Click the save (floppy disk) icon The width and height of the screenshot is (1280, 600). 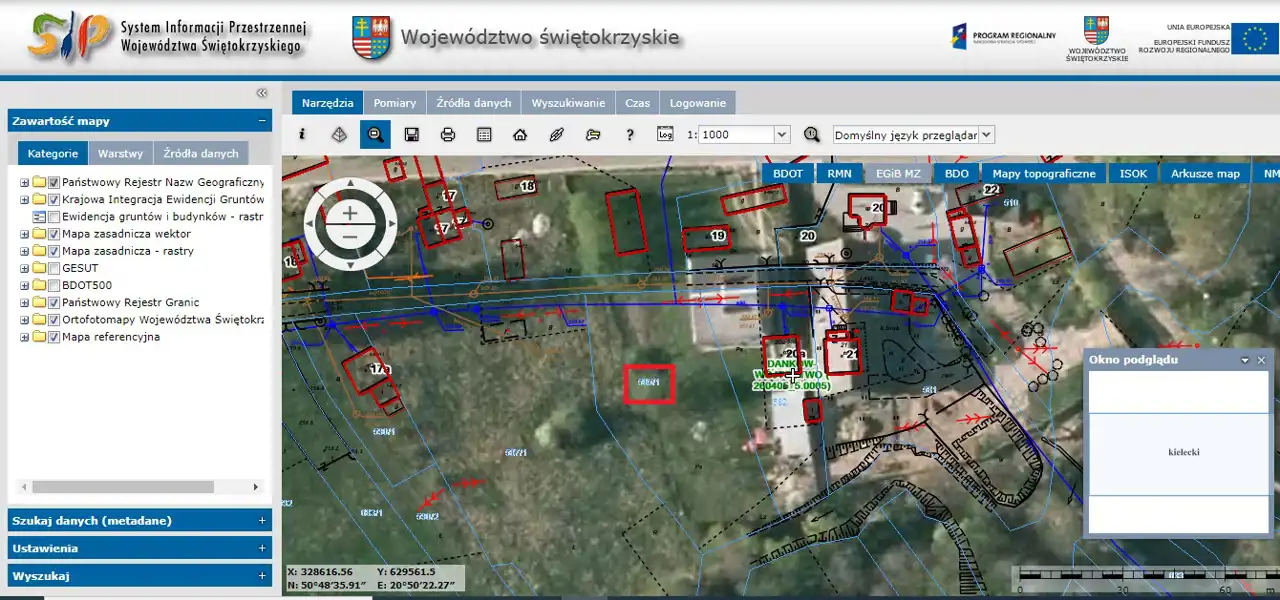coord(411,134)
